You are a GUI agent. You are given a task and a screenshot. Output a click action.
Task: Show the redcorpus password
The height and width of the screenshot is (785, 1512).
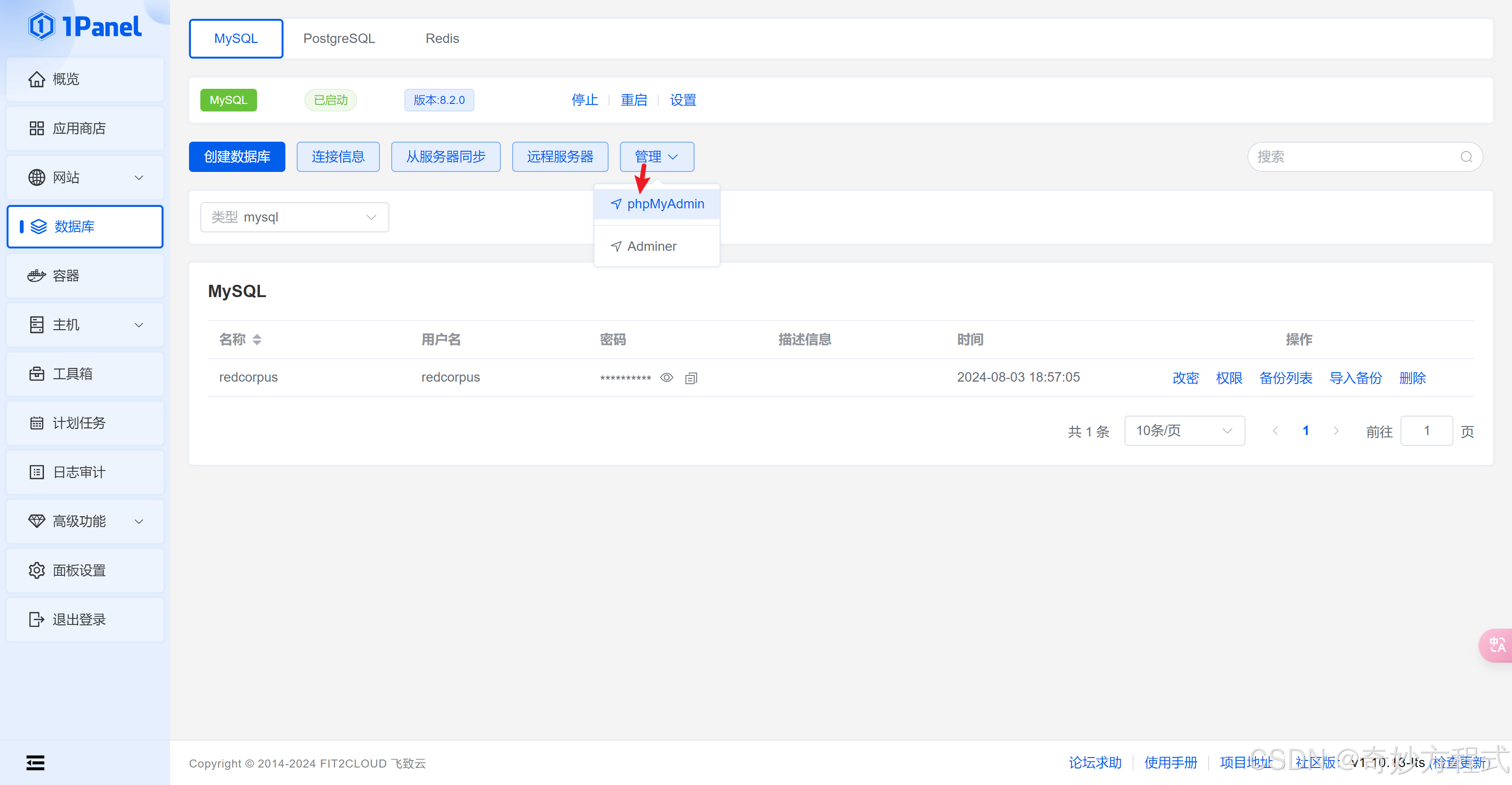point(666,377)
